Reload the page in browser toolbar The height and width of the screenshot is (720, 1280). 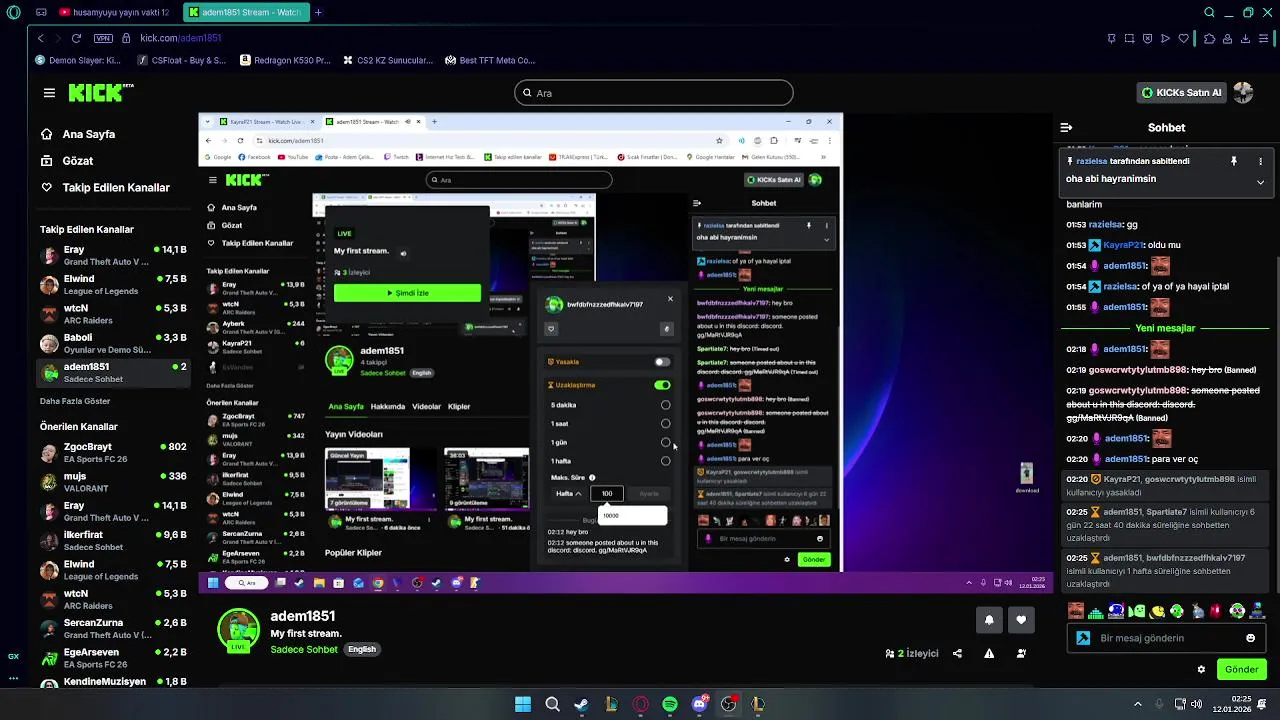pos(76,38)
